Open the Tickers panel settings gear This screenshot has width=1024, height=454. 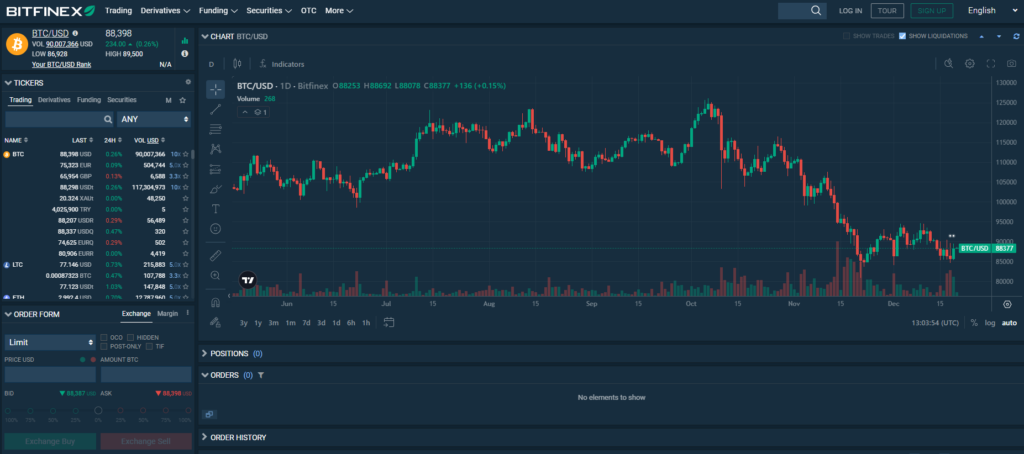(x=188, y=82)
